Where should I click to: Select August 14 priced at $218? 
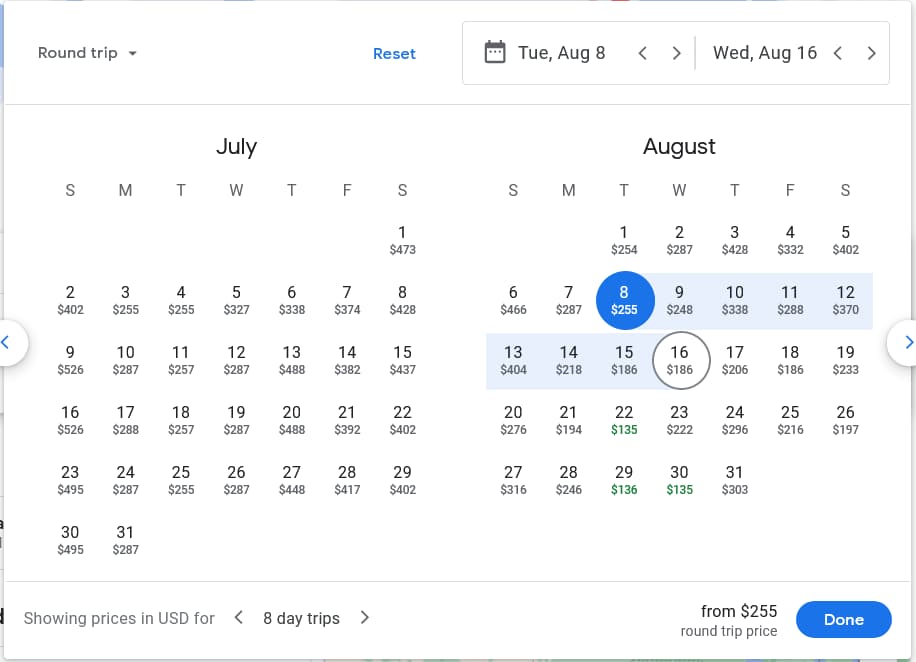tap(568, 360)
